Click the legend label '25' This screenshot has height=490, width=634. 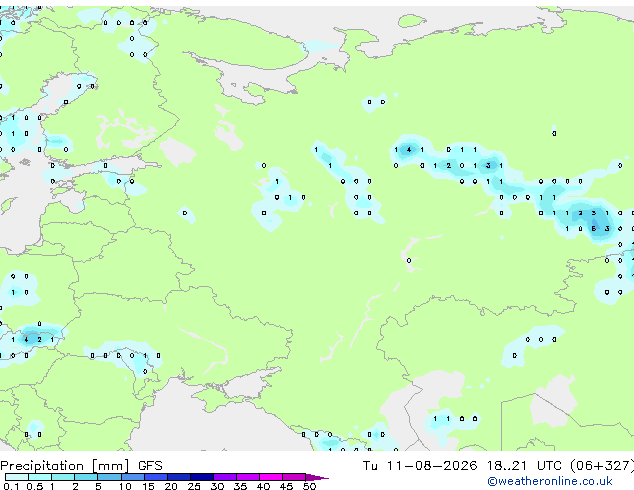(194, 486)
